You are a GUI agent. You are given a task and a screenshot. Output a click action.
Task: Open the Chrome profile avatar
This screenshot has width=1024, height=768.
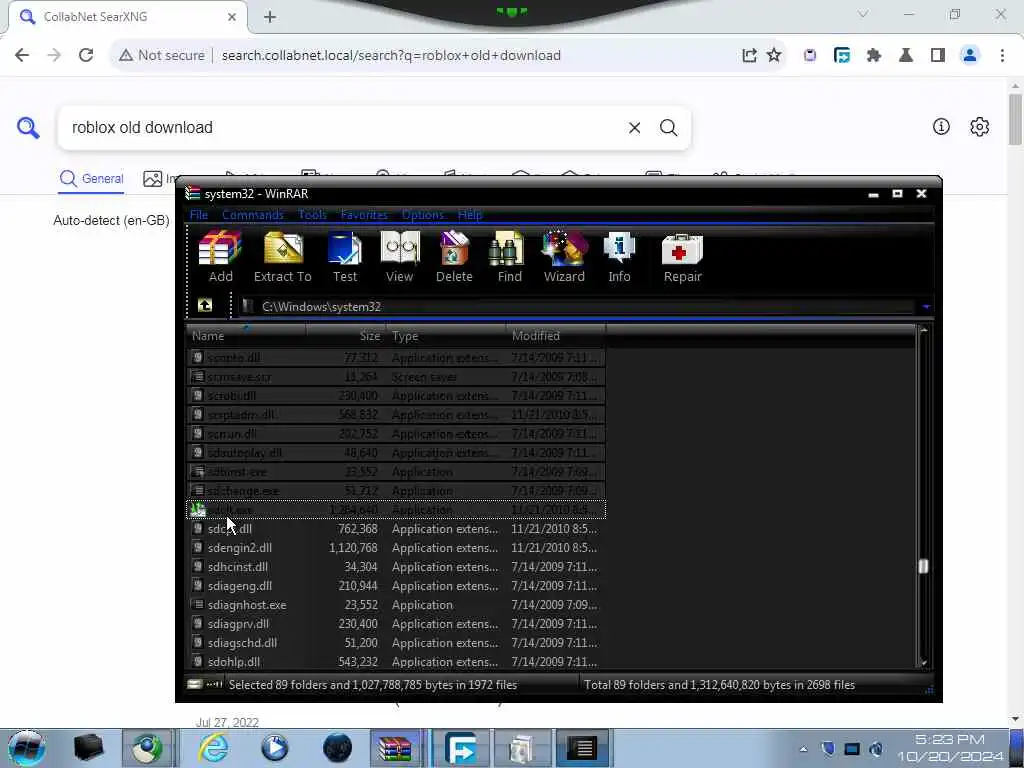tap(970, 56)
